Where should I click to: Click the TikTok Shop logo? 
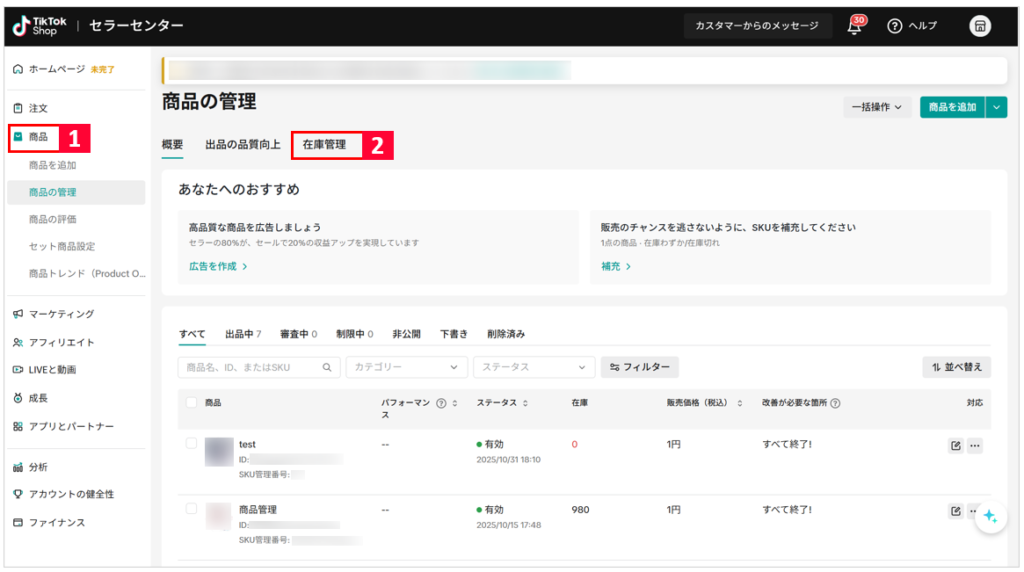40,26
